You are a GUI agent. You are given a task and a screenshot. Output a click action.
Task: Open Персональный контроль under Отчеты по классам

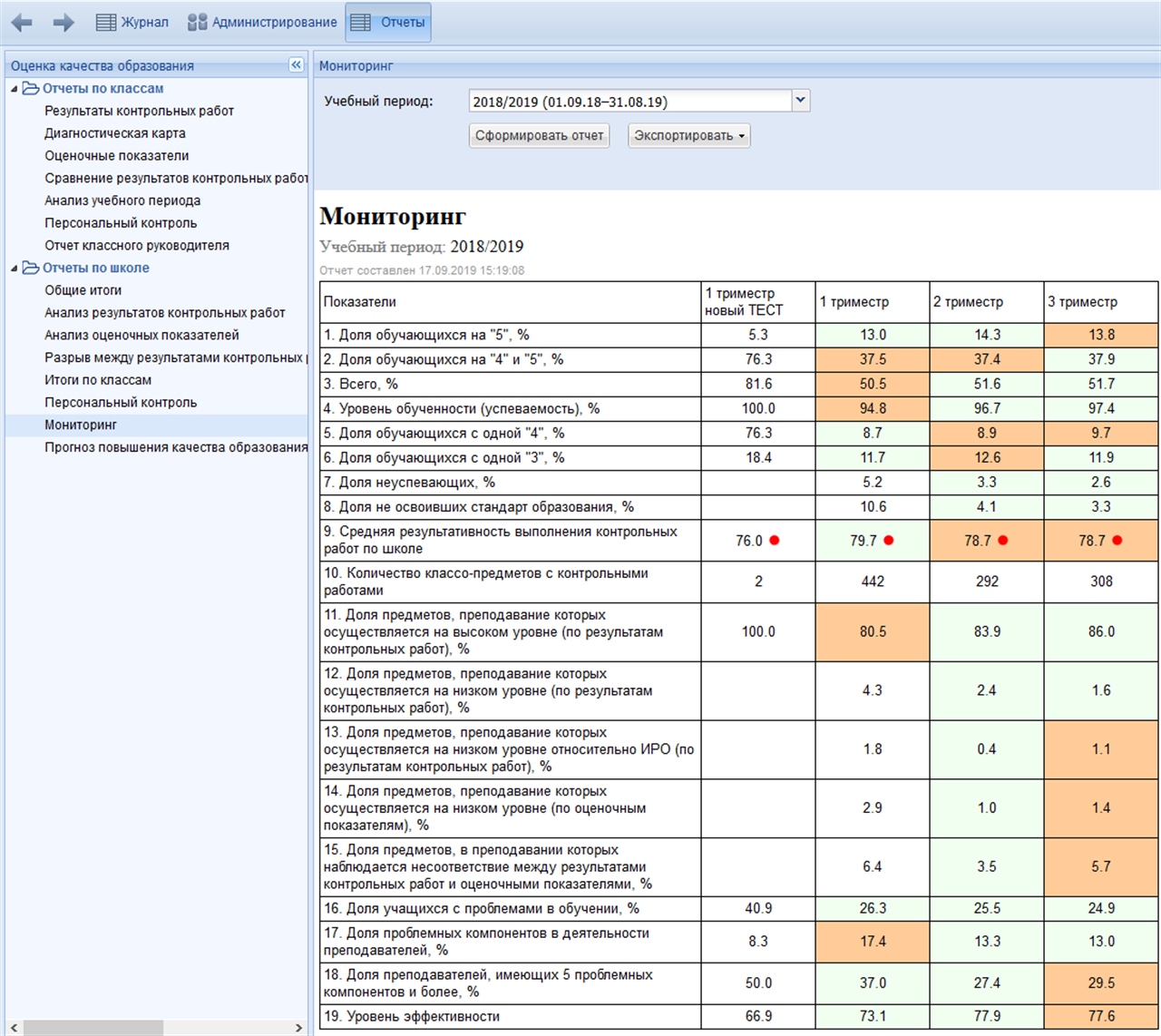[x=121, y=222]
